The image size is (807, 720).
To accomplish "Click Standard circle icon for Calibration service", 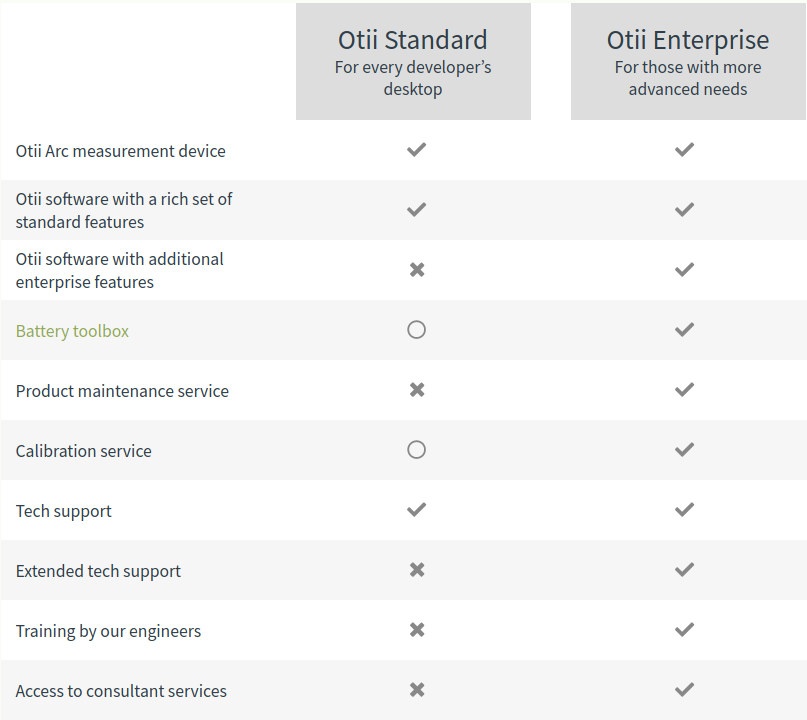I will (x=416, y=450).
